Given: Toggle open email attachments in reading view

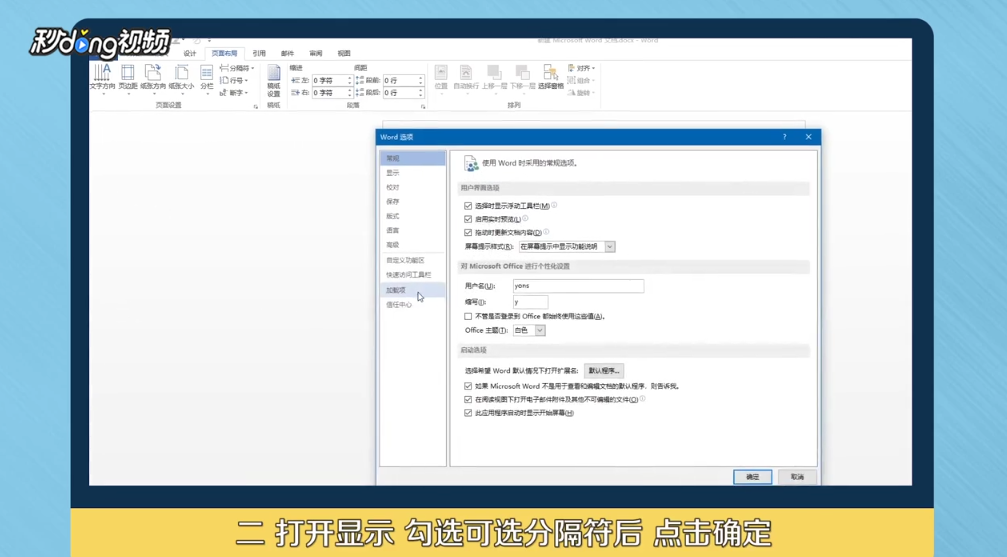Looking at the screenshot, I should click(468, 400).
